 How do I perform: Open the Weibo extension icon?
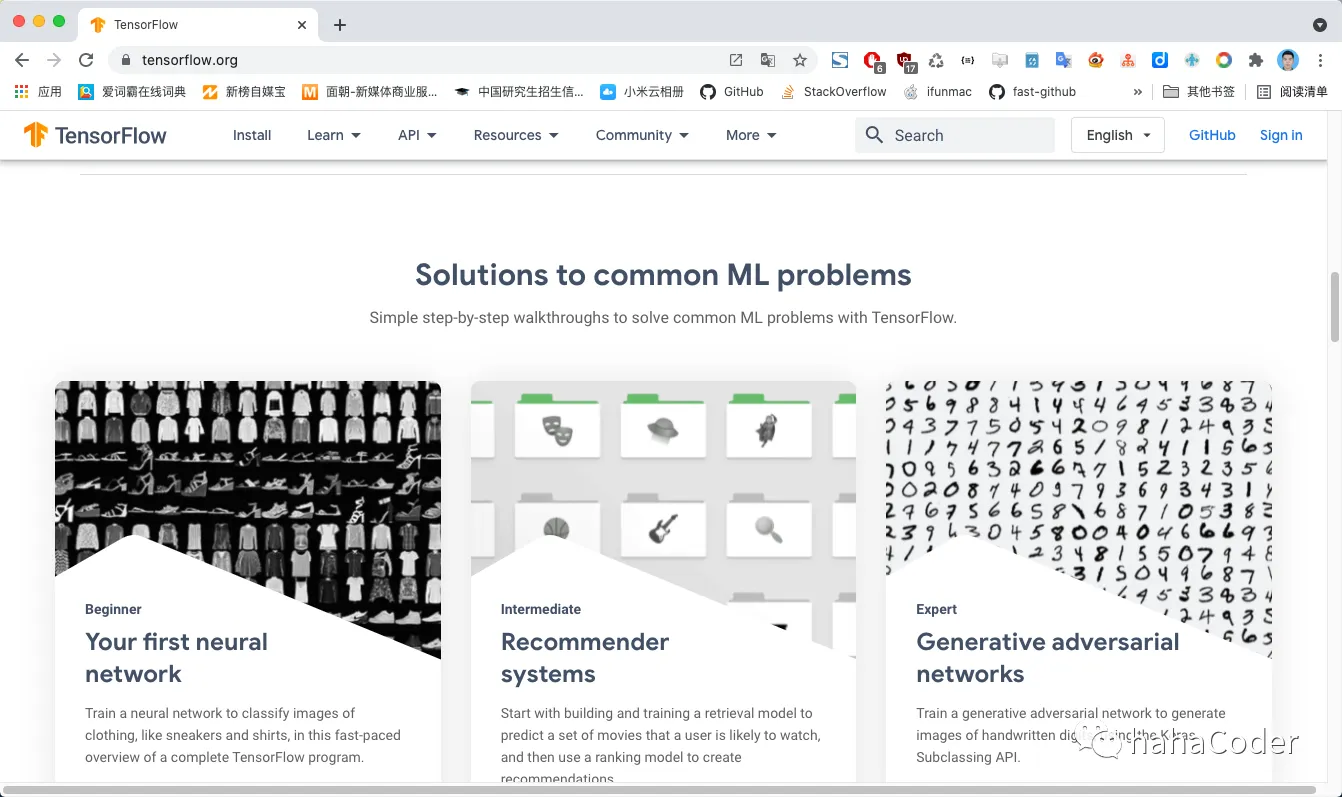1096,60
